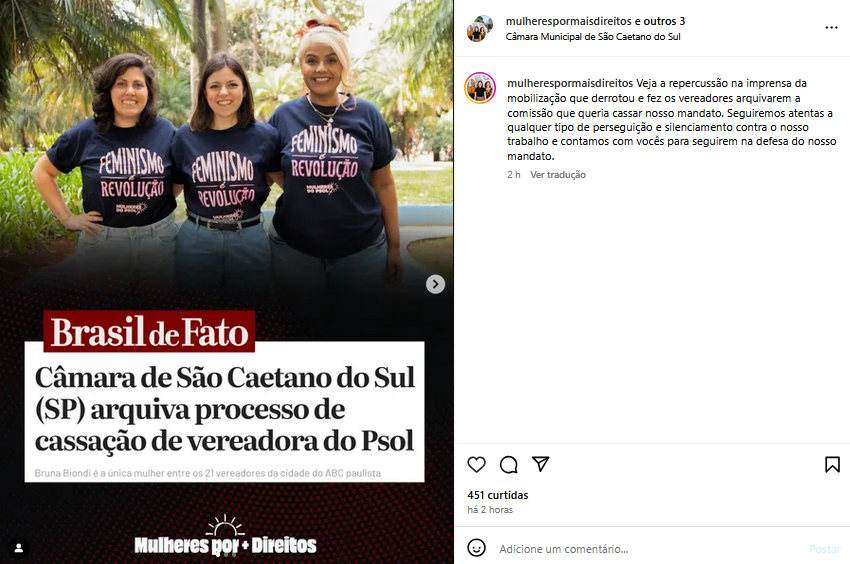
Task: Click username at start of caption
Action: click(x=570, y=84)
